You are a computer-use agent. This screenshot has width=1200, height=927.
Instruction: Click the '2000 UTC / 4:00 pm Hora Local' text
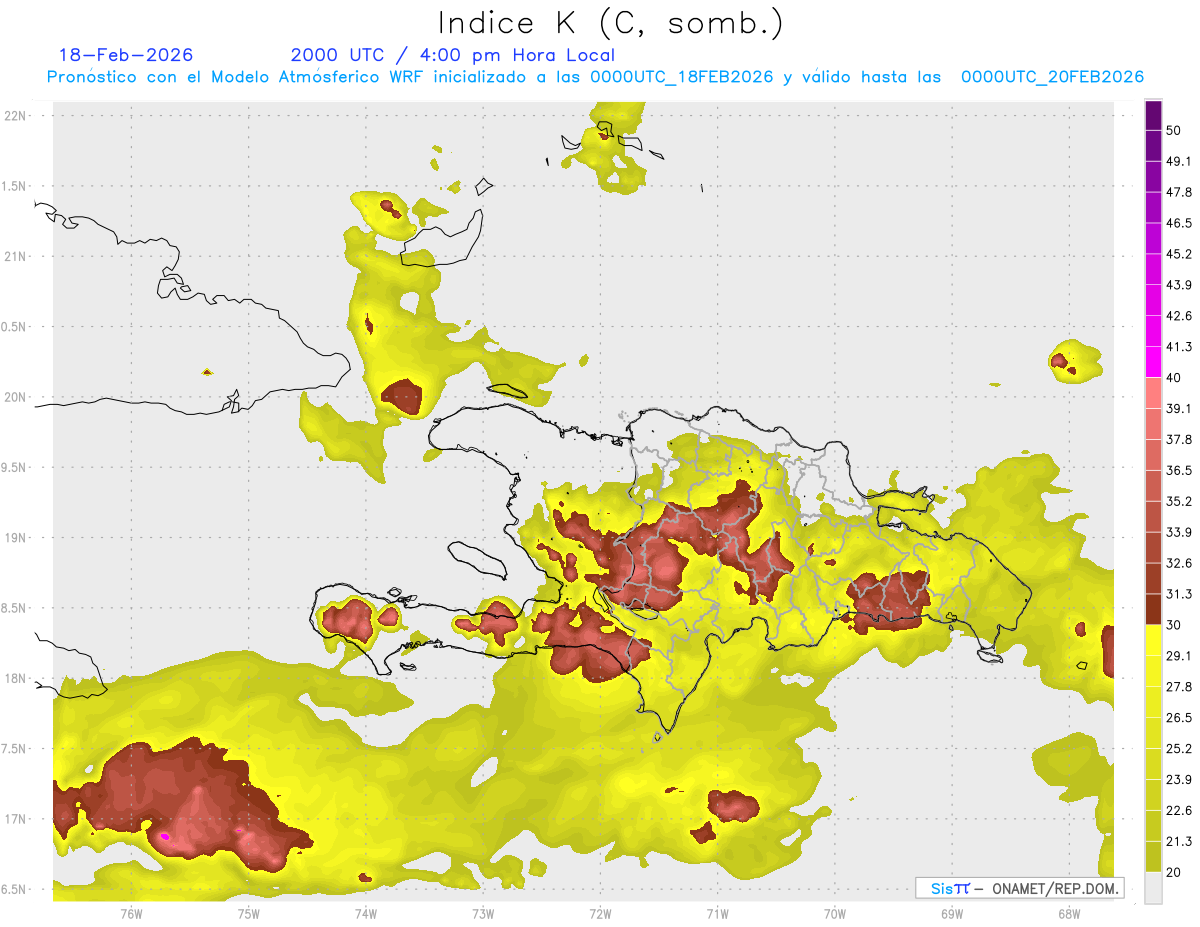[x=452, y=55]
